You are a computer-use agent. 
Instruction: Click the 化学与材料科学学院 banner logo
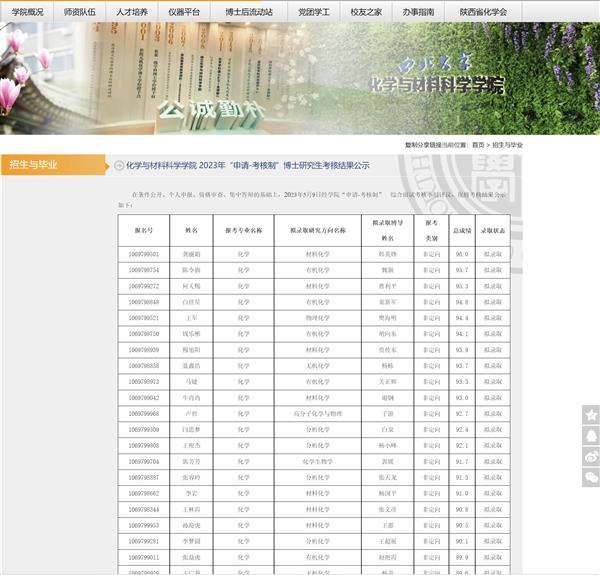pos(435,80)
